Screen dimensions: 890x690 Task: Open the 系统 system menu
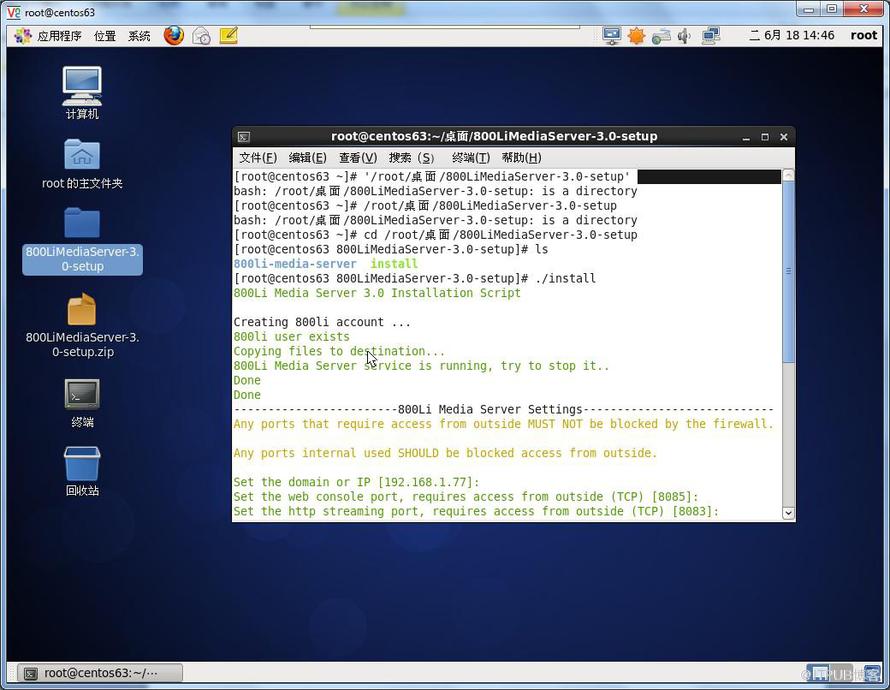138,36
